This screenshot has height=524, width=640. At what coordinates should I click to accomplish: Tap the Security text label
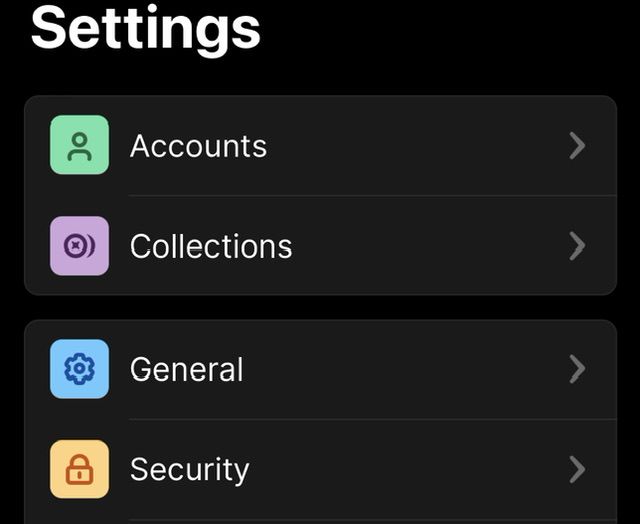(x=189, y=469)
